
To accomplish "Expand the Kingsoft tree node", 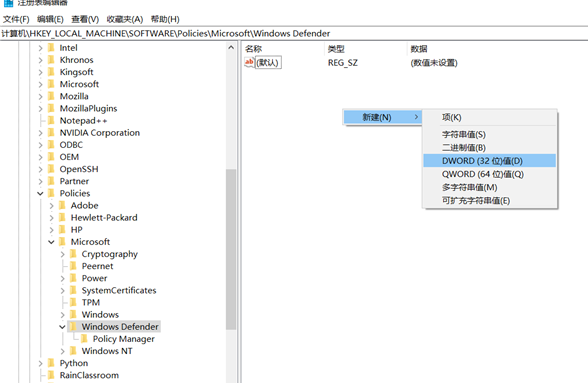I will click(40, 72).
